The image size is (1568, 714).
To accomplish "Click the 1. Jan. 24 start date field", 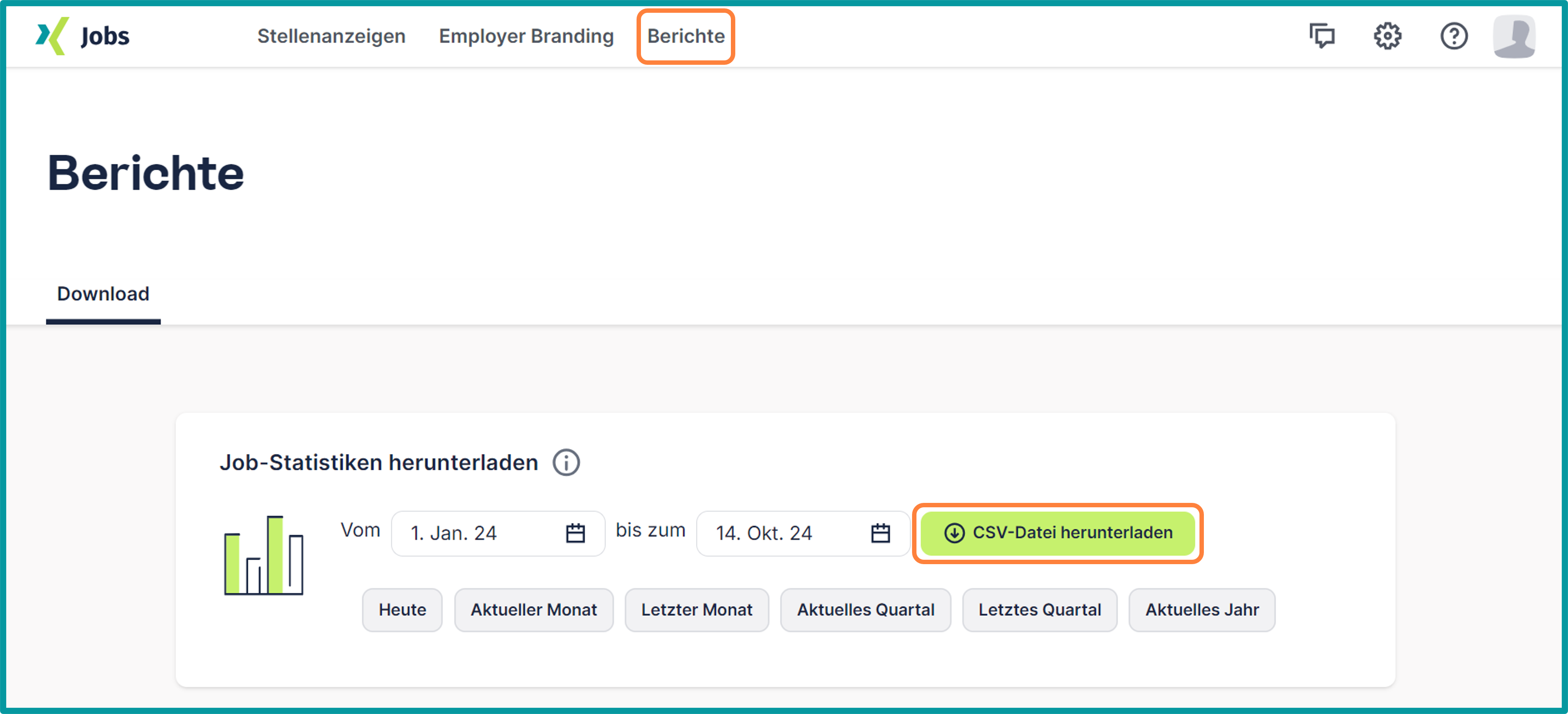I will (x=475, y=533).
